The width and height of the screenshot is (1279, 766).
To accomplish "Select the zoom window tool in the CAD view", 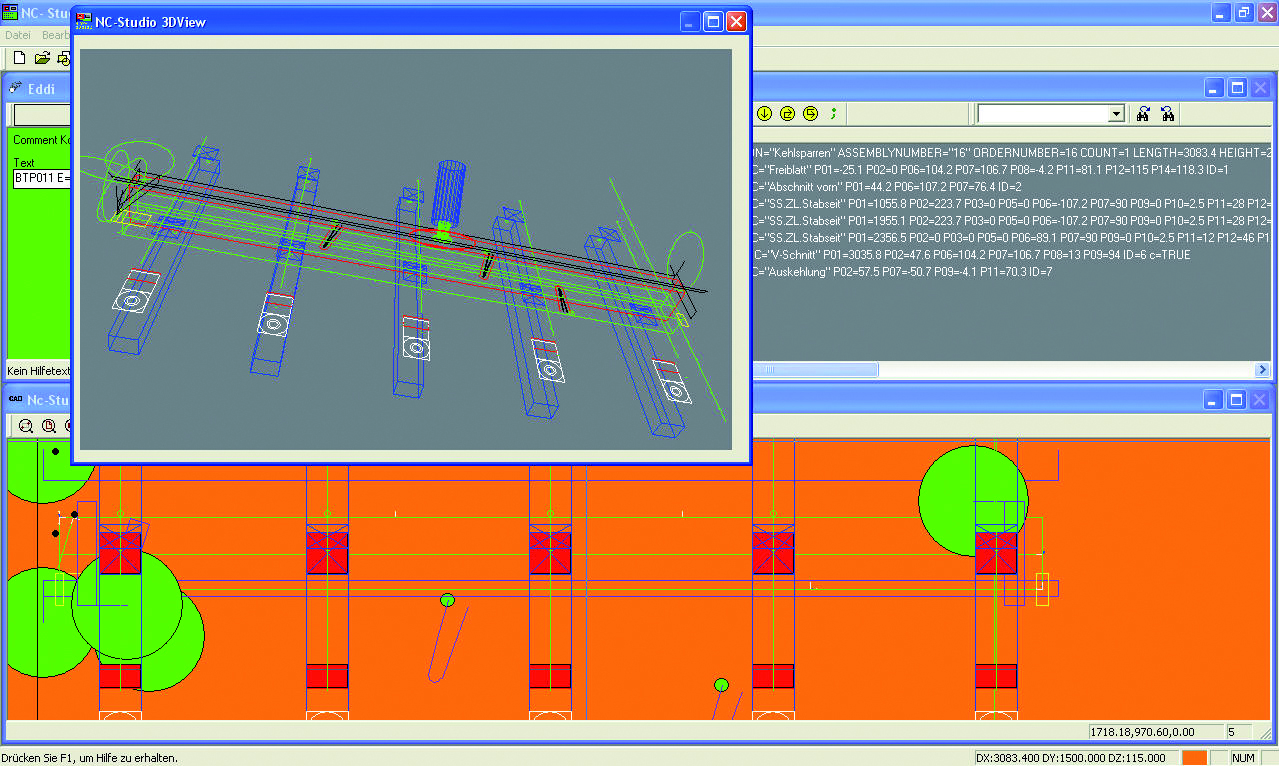I will click(x=25, y=426).
